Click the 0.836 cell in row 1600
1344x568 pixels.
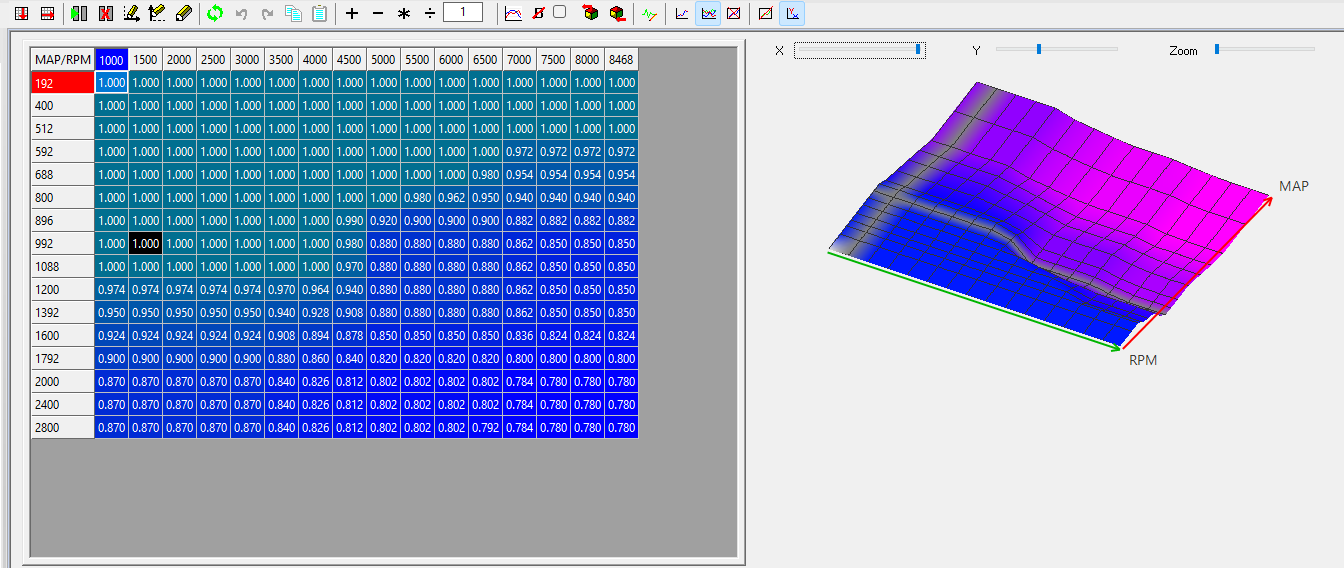click(519, 336)
